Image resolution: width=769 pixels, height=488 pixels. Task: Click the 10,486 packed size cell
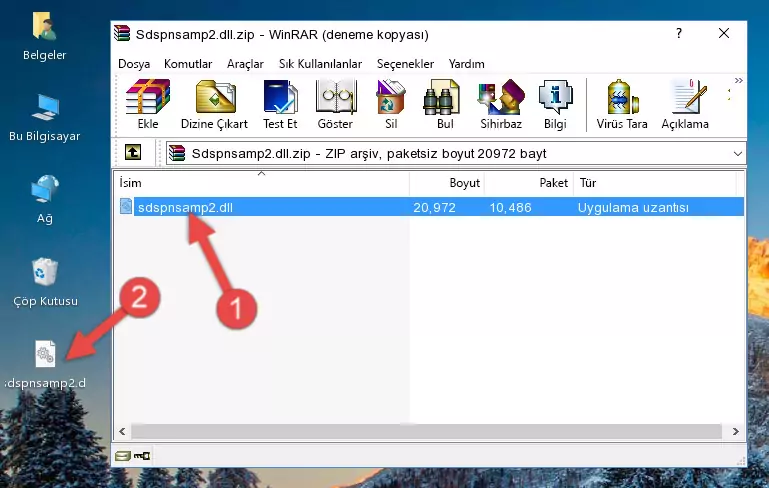coord(511,207)
